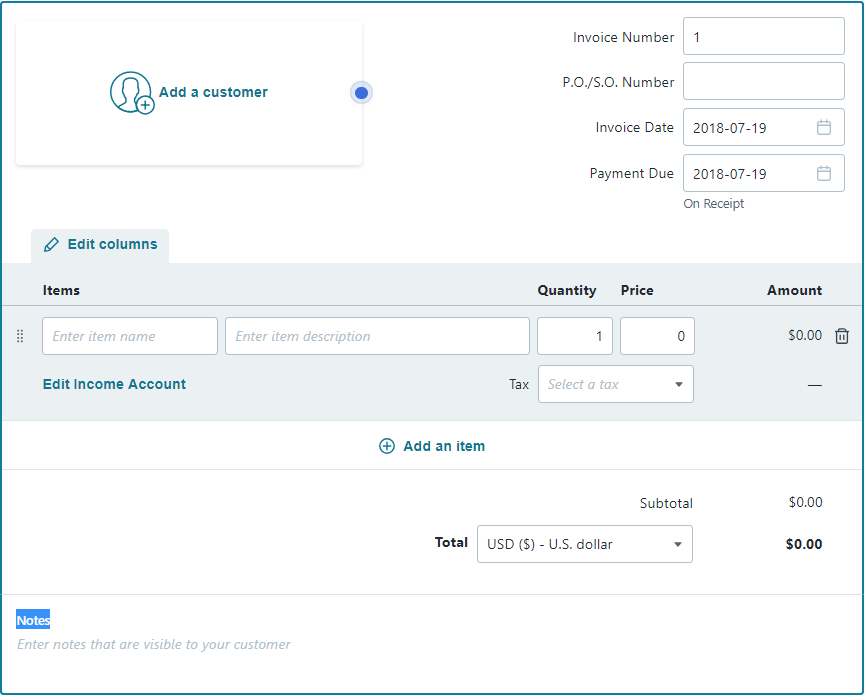
Task: Click the item name field
Action: (x=130, y=336)
